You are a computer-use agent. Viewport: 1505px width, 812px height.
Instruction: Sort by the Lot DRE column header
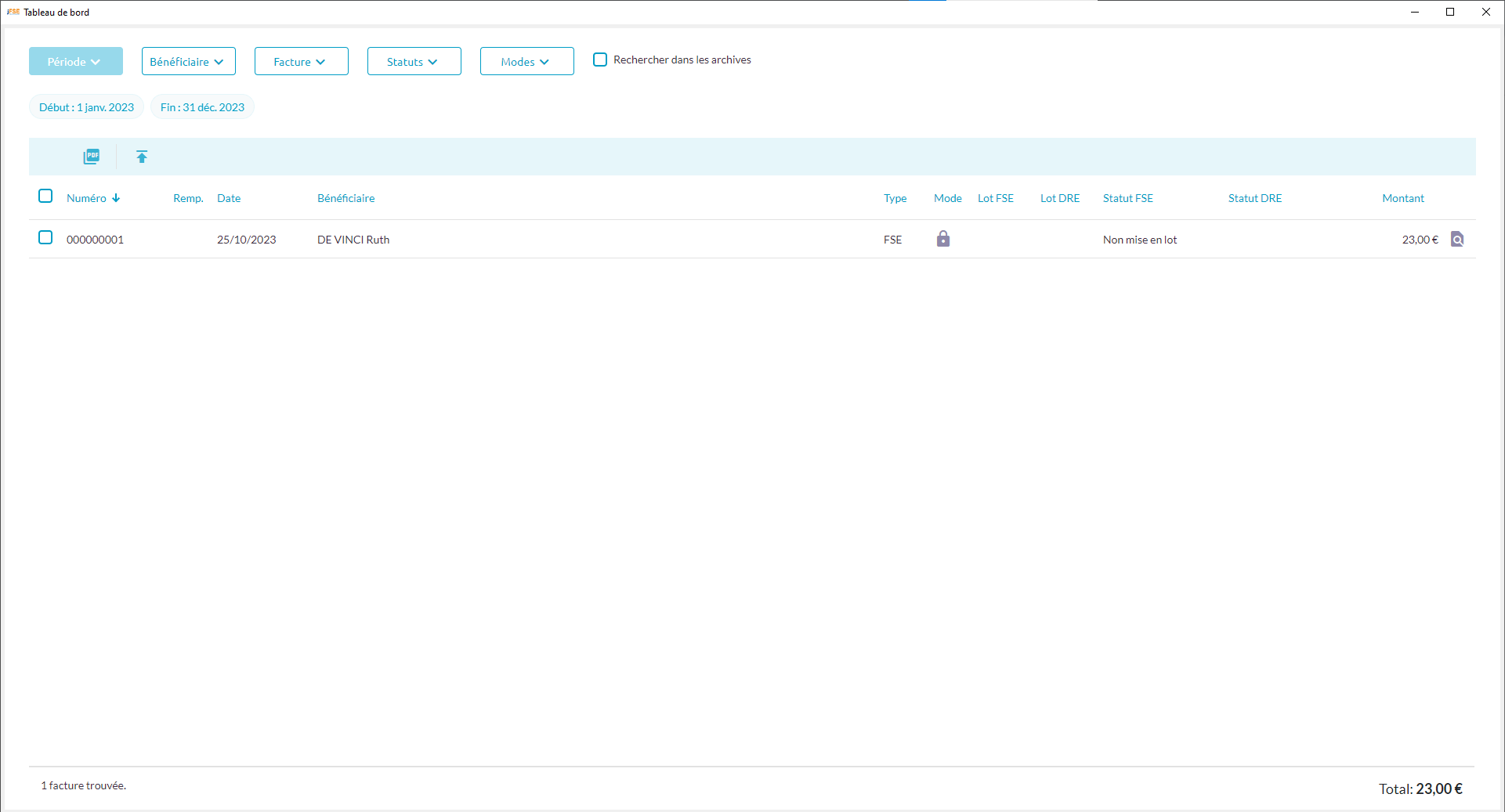point(1060,198)
